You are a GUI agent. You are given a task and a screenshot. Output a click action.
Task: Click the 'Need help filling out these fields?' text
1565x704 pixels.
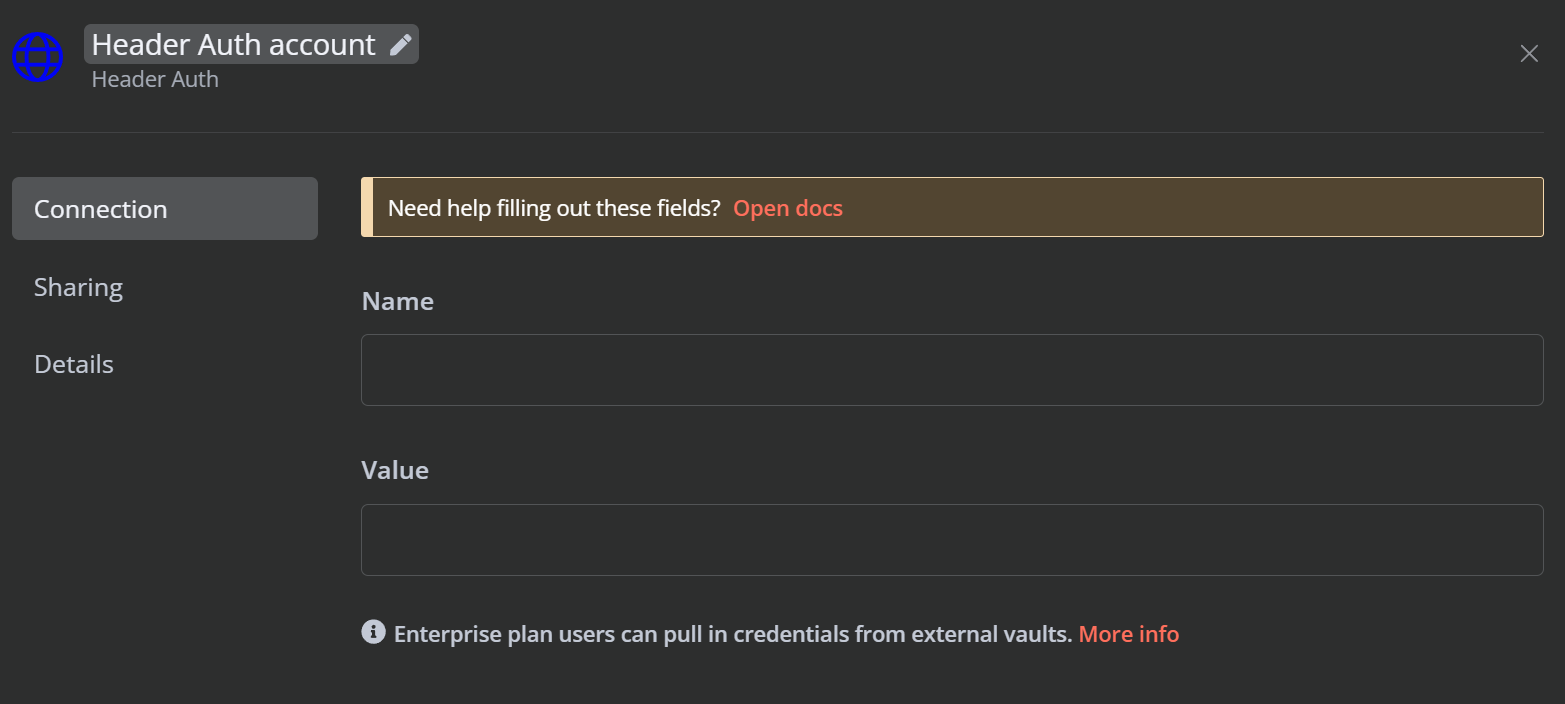[554, 208]
